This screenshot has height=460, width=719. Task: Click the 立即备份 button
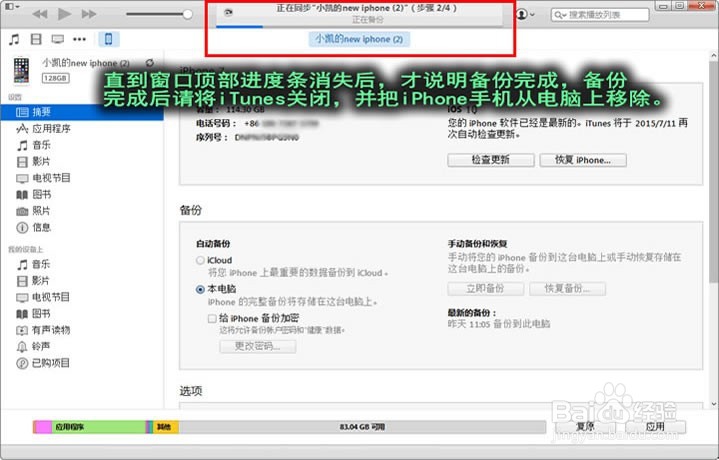486,288
